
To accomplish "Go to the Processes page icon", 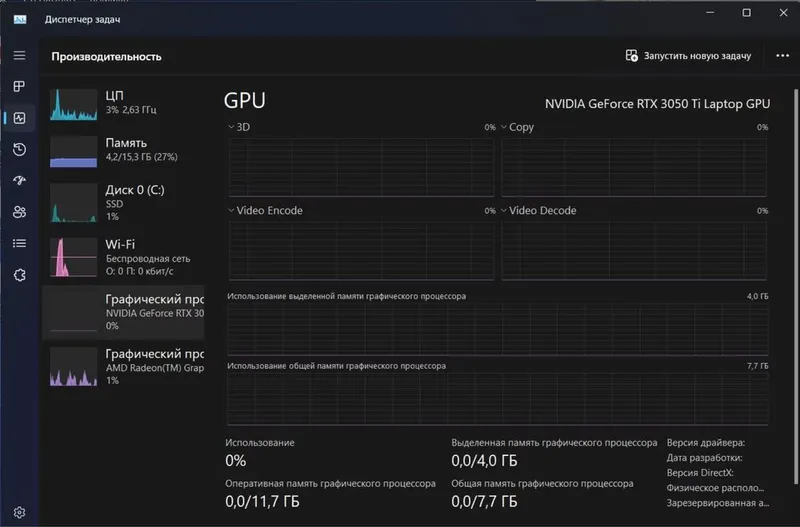I will coord(19,86).
